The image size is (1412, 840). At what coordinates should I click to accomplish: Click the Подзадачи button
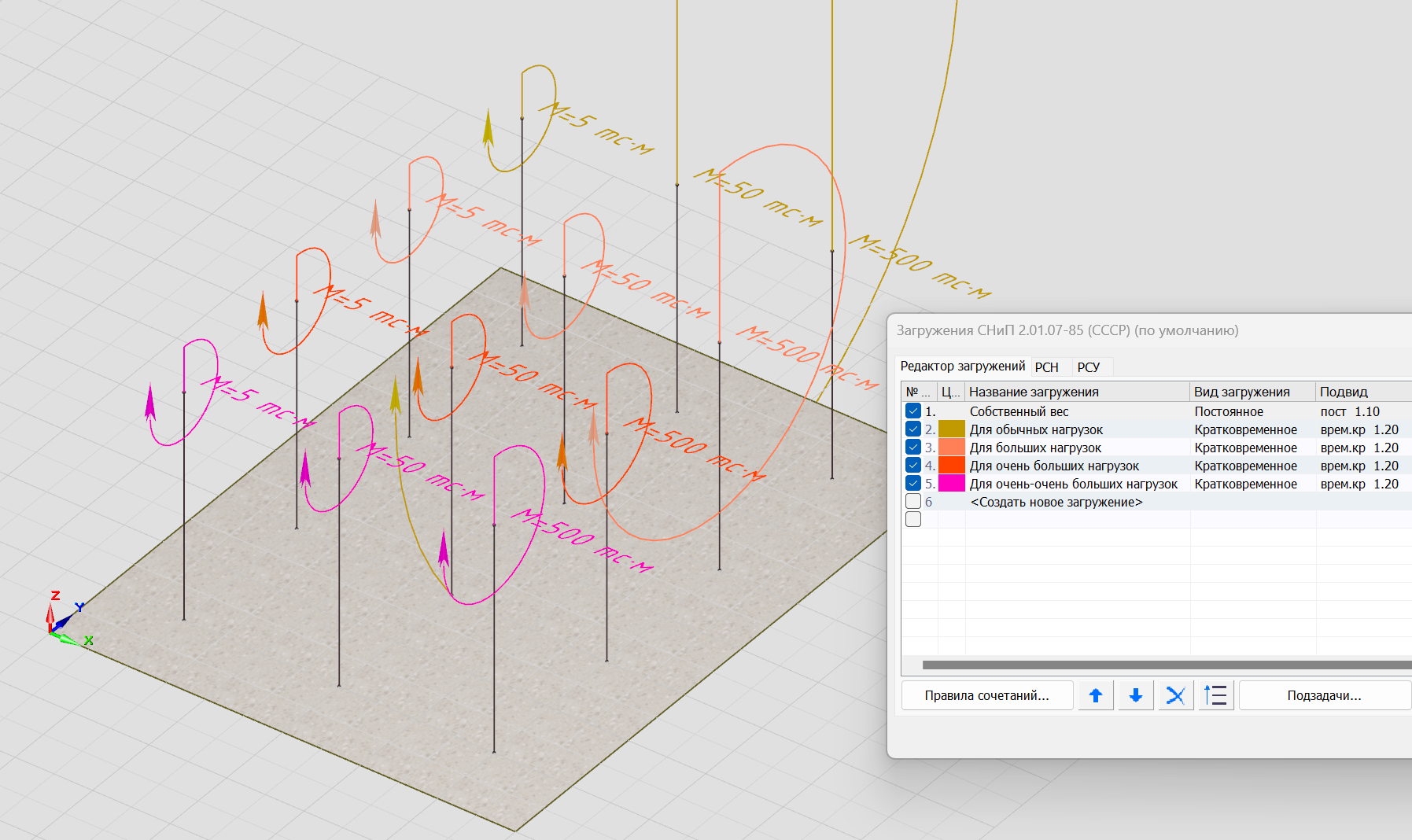[x=1324, y=695]
